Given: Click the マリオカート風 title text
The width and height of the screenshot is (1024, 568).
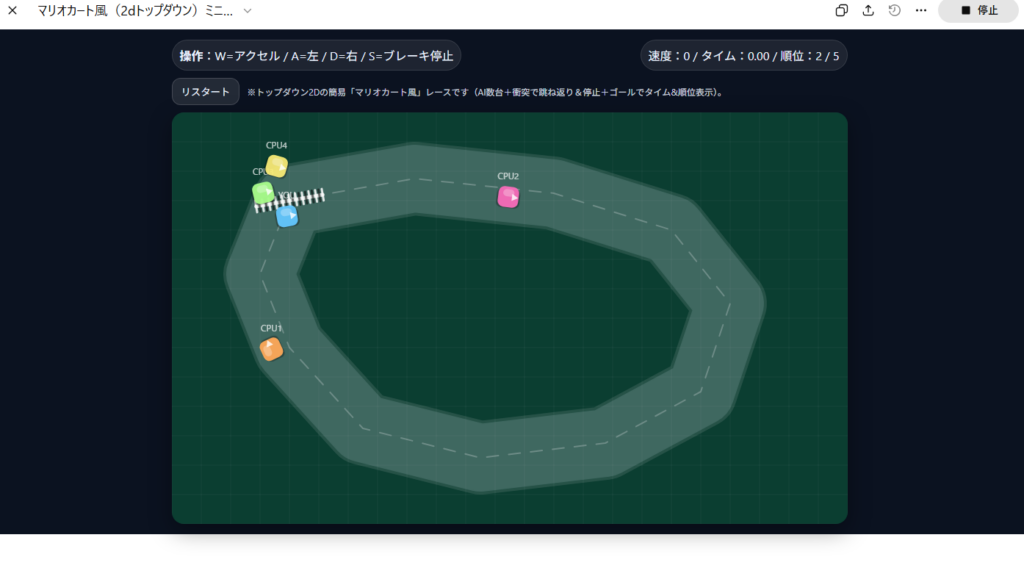Looking at the screenshot, I should (134, 10).
